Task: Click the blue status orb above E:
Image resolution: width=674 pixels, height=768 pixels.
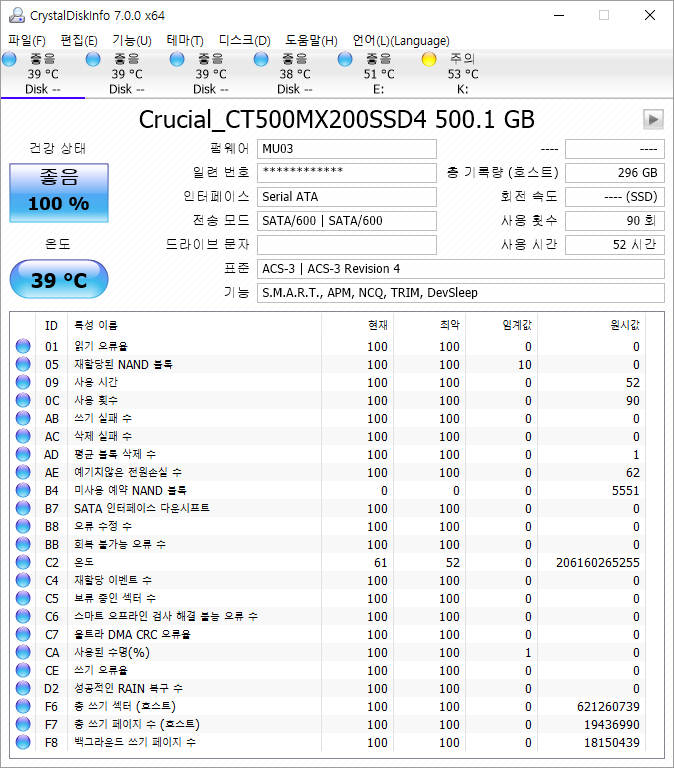Action: [x=345, y=59]
